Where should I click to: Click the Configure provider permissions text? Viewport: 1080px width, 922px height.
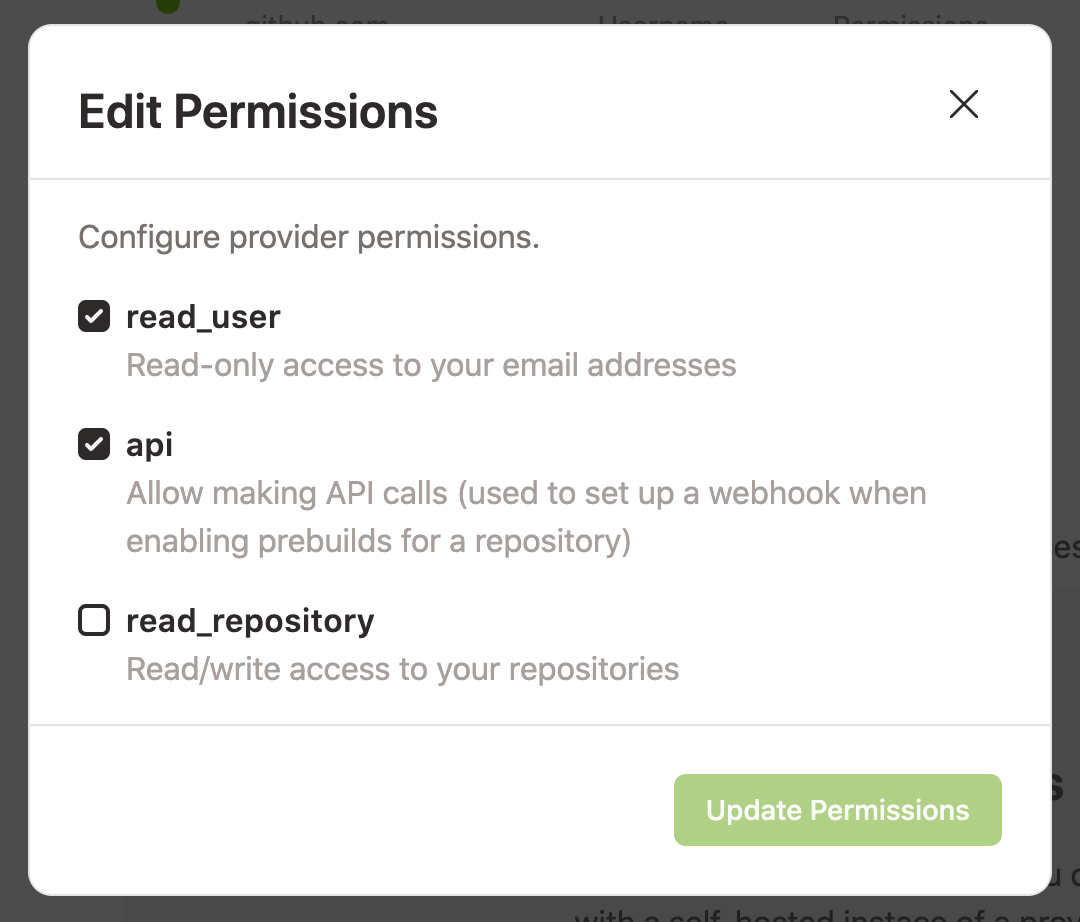pos(308,237)
